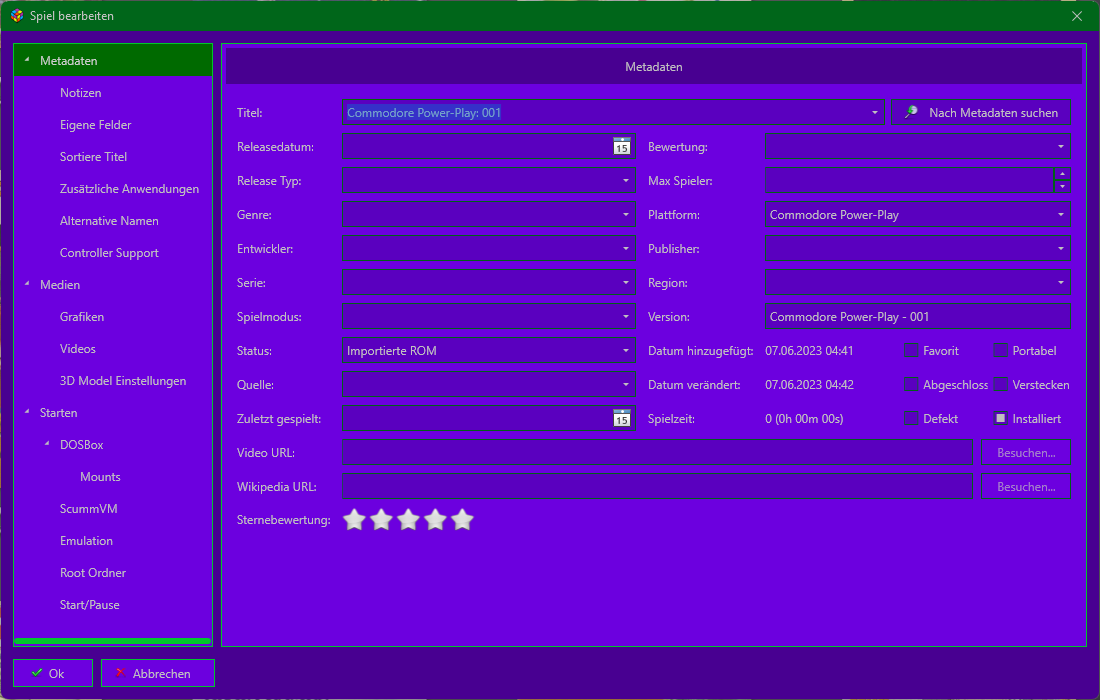The height and width of the screenshot is (700, 1100).
Task: Go to Eigene Felder
Action: pyautogui.click(x=95, y=125)
